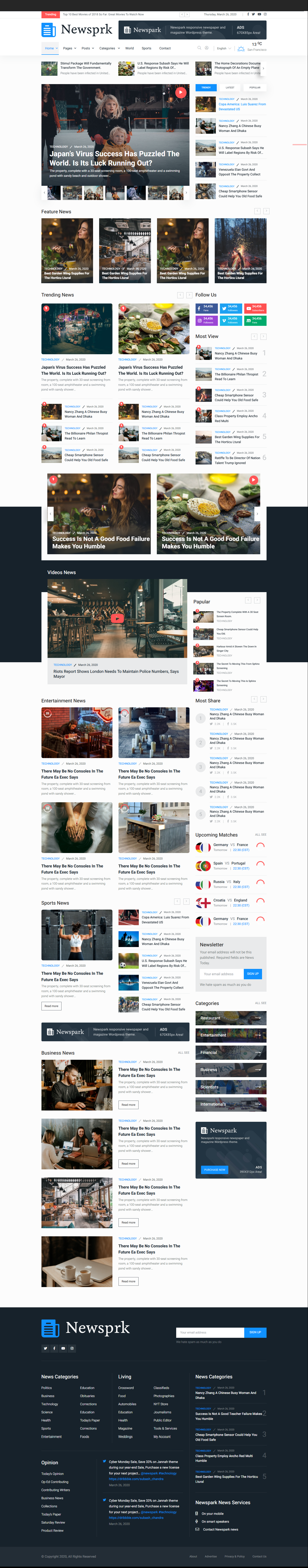Click the footer Facebook icon button

(x=54, y=1348)
